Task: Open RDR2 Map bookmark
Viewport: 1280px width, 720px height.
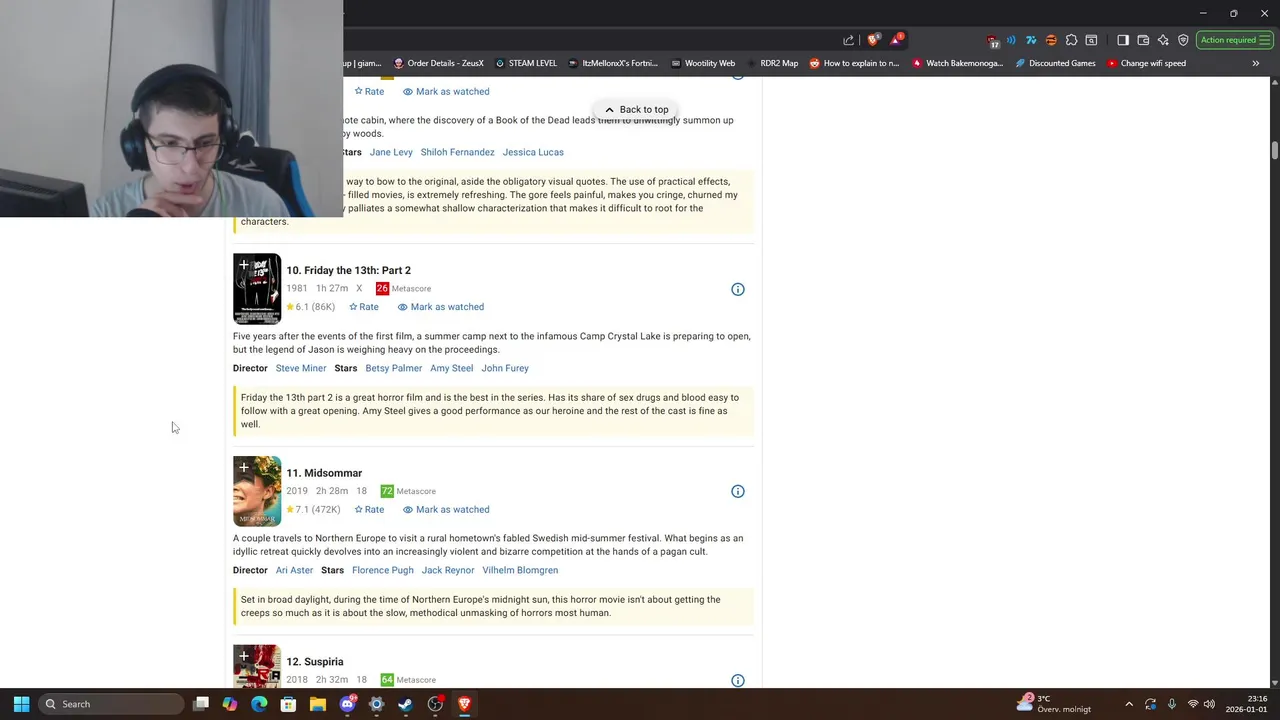Action: [773, 63]
